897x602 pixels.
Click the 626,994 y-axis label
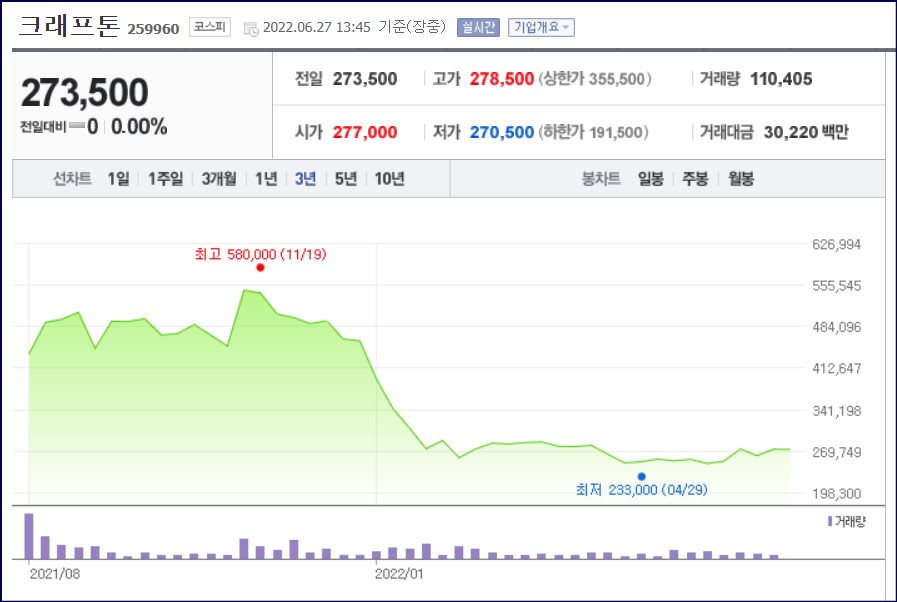836,245
